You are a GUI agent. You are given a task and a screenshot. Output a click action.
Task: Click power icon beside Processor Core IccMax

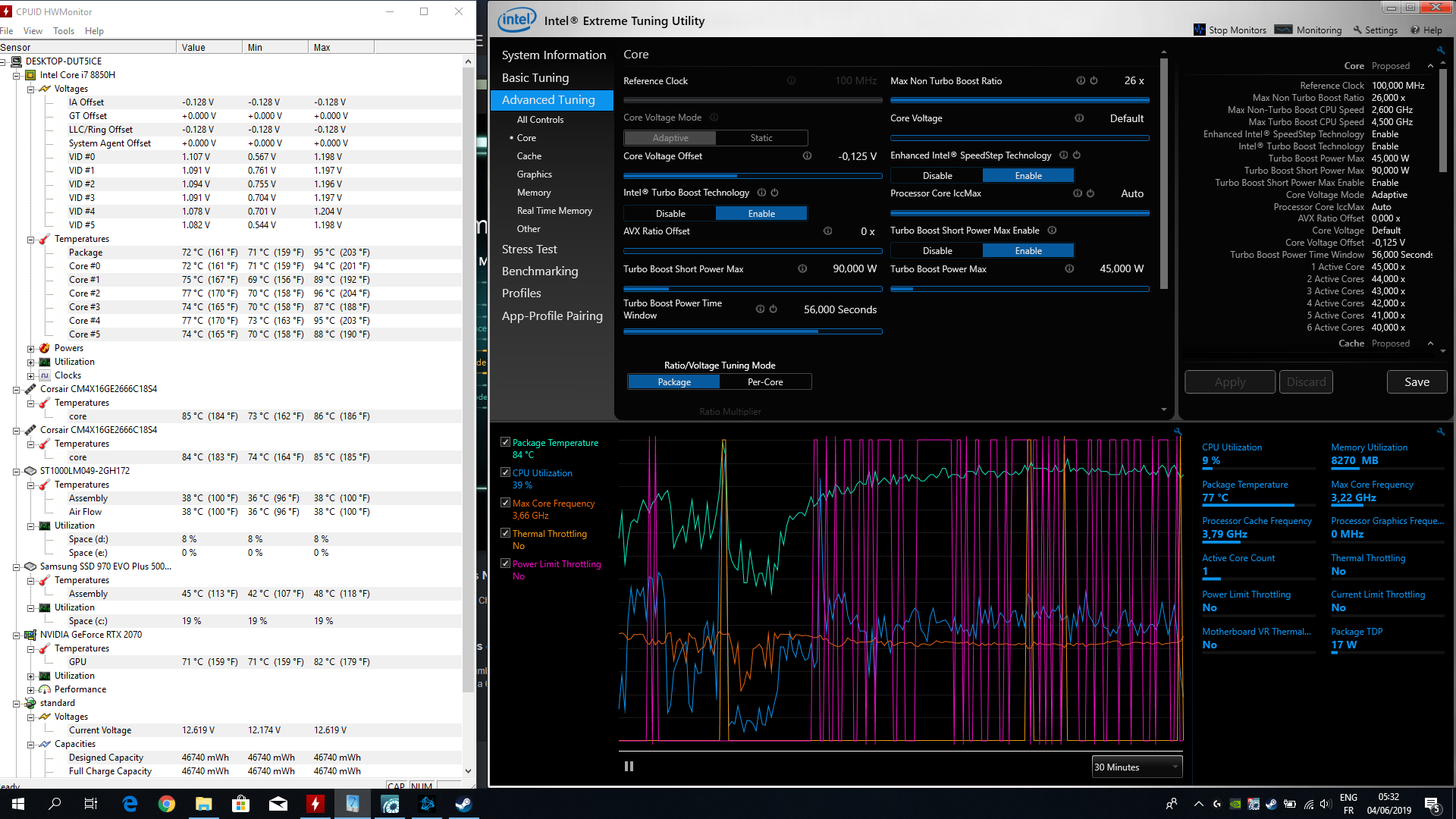[x=1090, y=193]
